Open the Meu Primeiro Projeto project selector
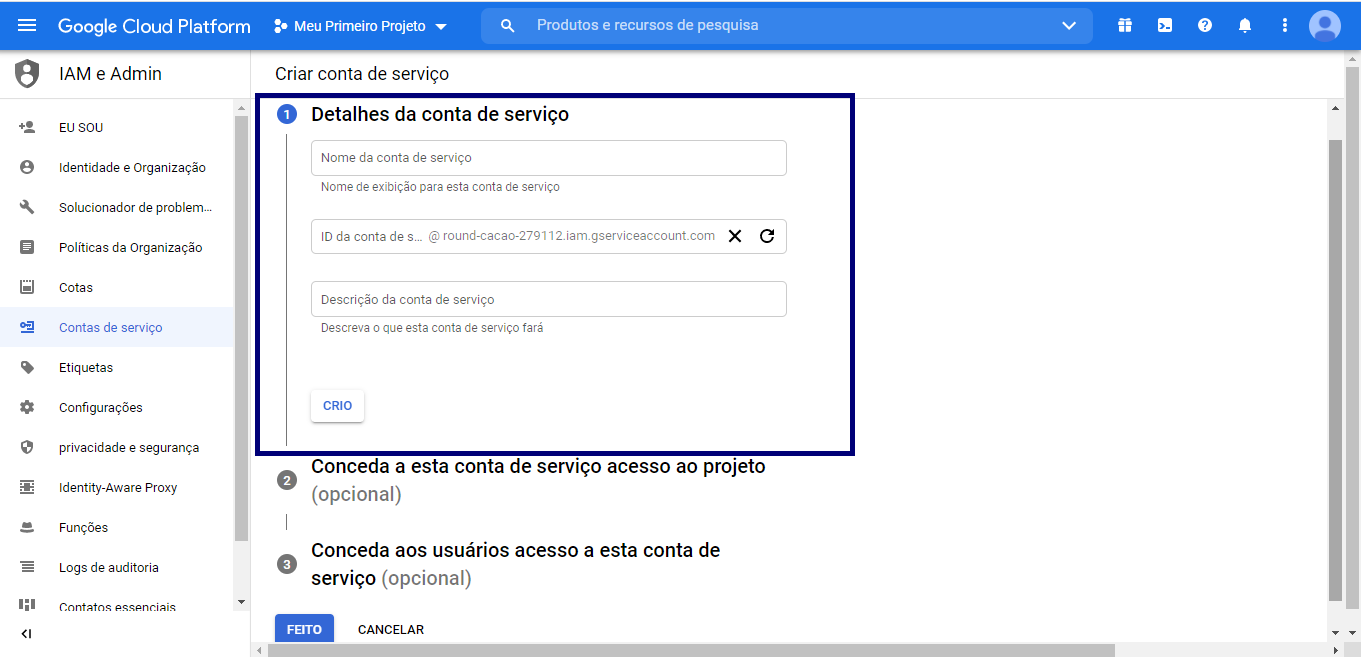The image size is (1363, 657). pos(360,26)
